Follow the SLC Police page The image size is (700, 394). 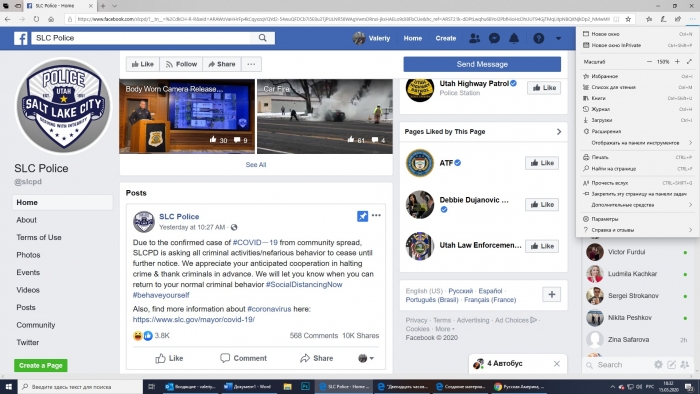[181, 64]
